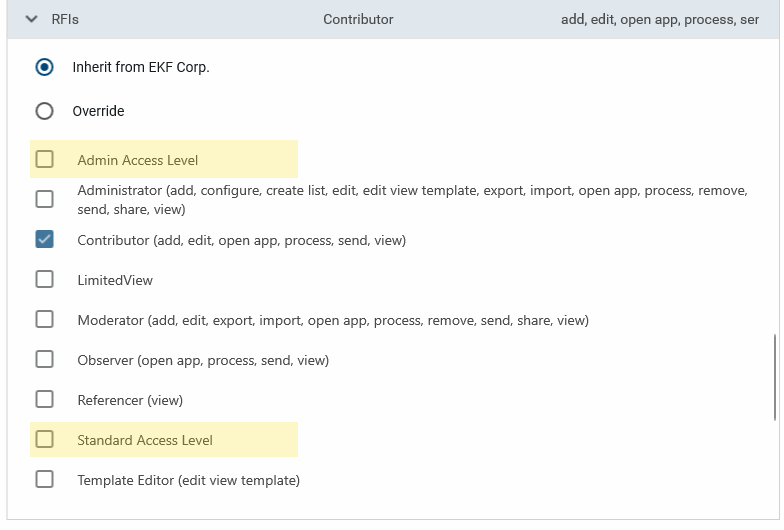Select the Inherit from EKF Corp. radio button
This screenshot has width=784, height=530.
point(44,68)
